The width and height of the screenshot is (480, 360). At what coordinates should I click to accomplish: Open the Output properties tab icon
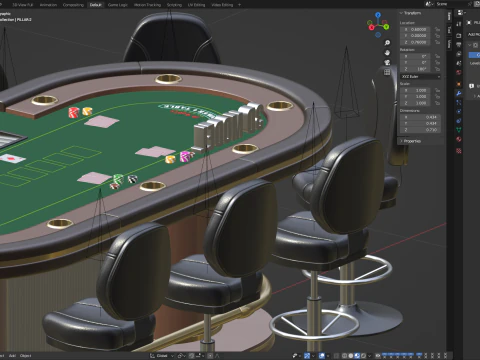(459, 44)
